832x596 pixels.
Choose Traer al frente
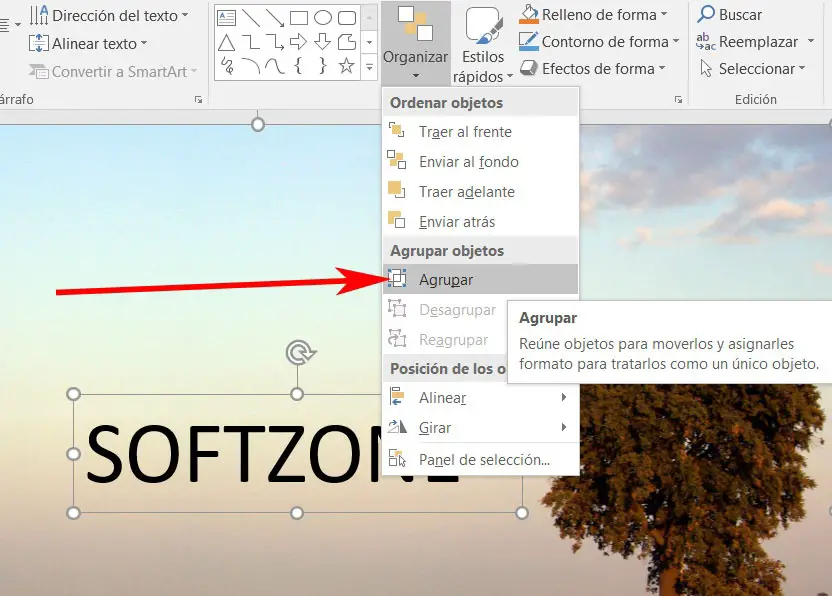click(x=480, y=132)
